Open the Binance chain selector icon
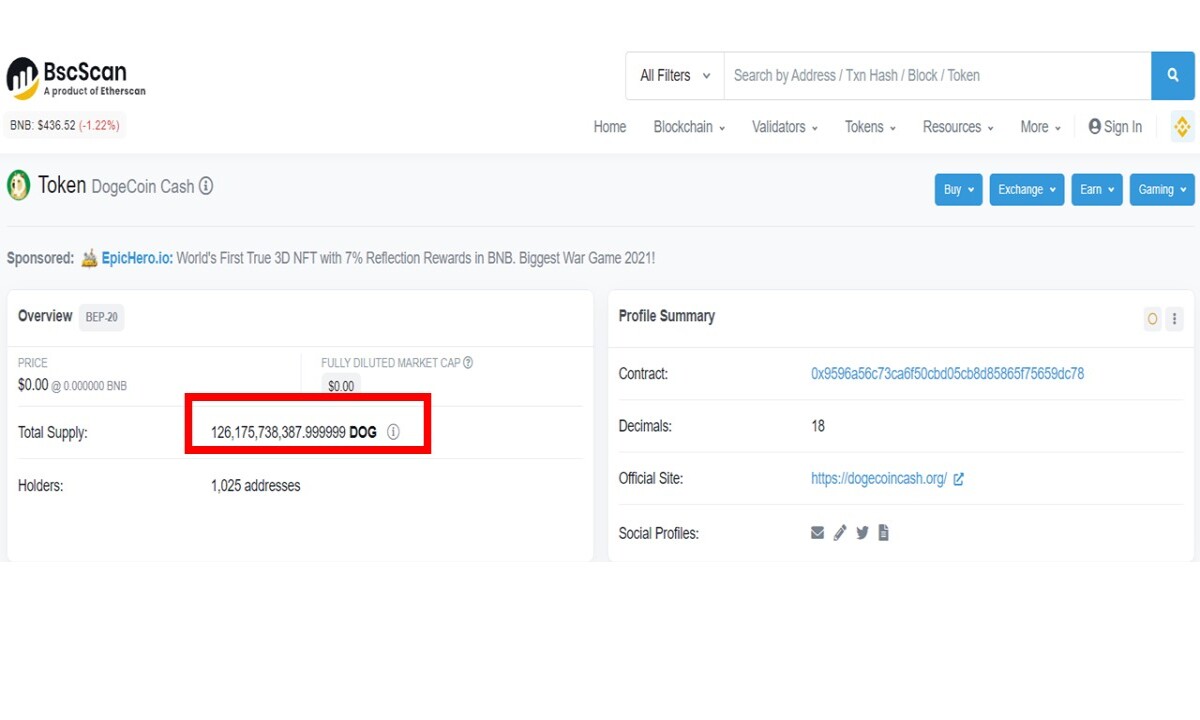 (1182, 127)
